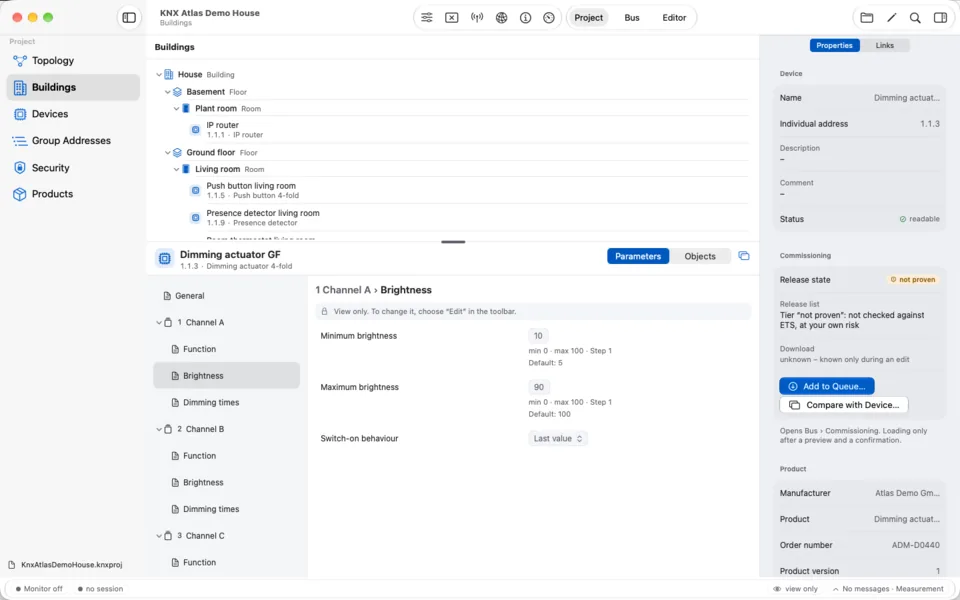Open the Switch-on behaviour dropdown
Image resolution: width=960 pixels, height=600 pixels.
(558, 438)
